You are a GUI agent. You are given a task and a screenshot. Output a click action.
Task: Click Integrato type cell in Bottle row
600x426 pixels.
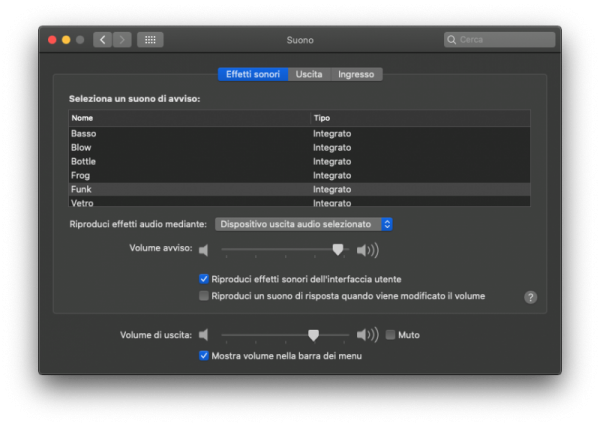pos(332,162)
